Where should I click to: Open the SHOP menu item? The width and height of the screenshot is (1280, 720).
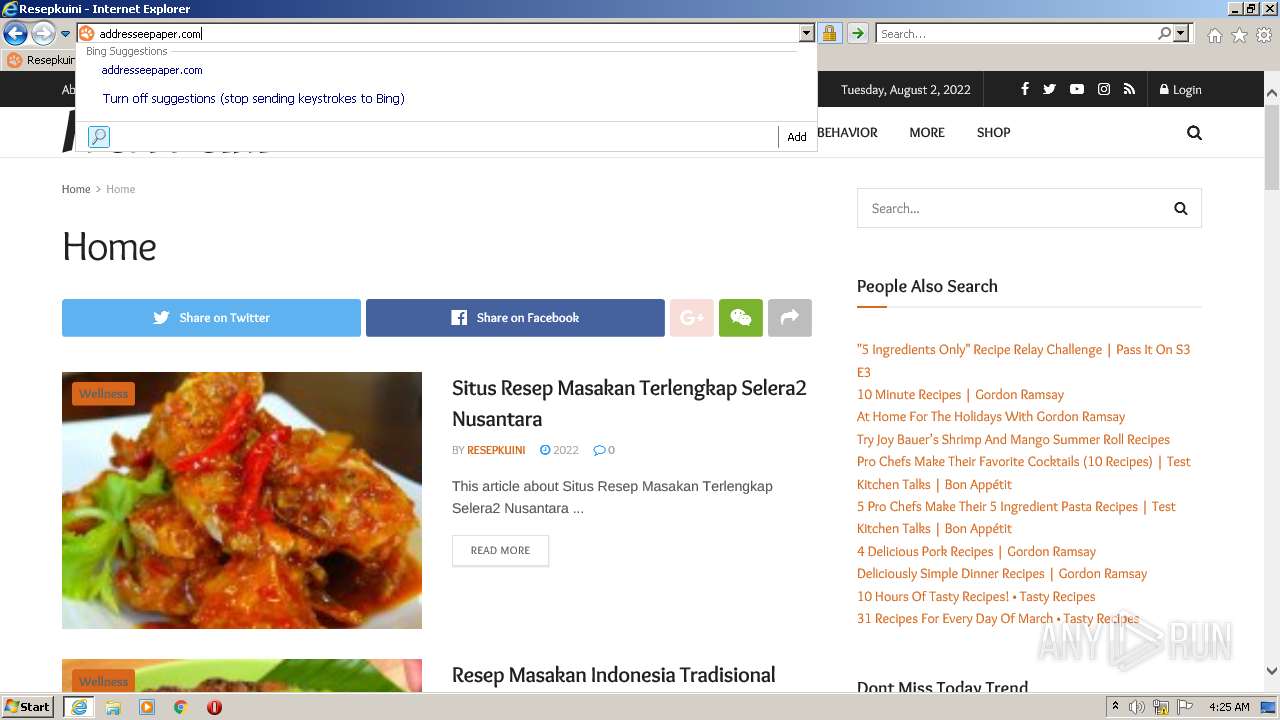pos(993,132)
